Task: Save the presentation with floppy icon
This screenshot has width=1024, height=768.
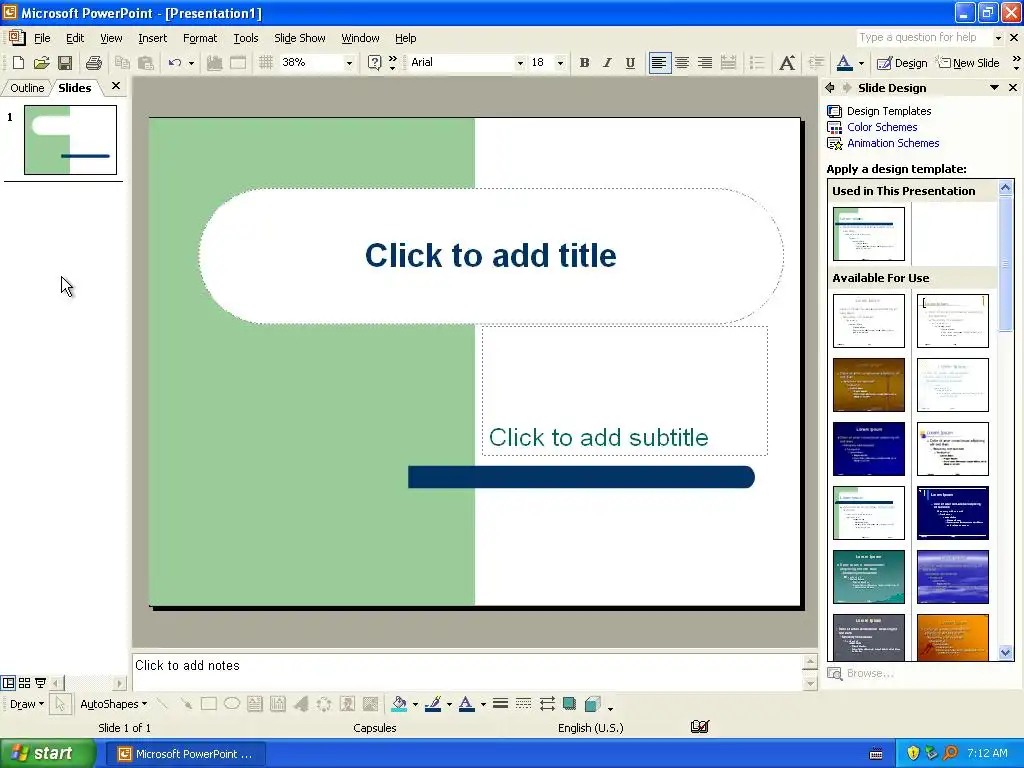Action: [65, 63]
